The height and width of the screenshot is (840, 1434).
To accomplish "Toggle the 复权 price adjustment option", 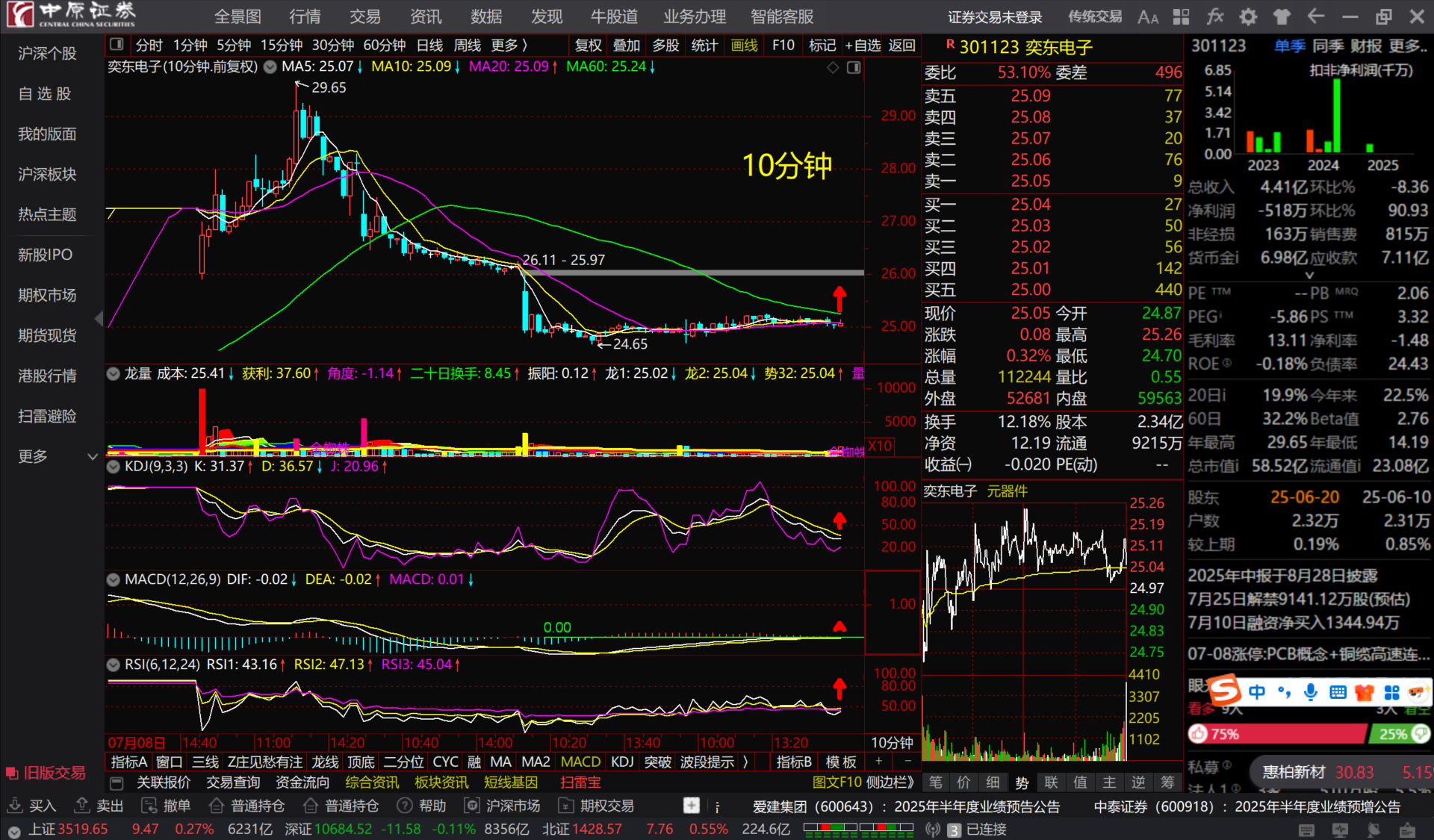I will [589, 46].
